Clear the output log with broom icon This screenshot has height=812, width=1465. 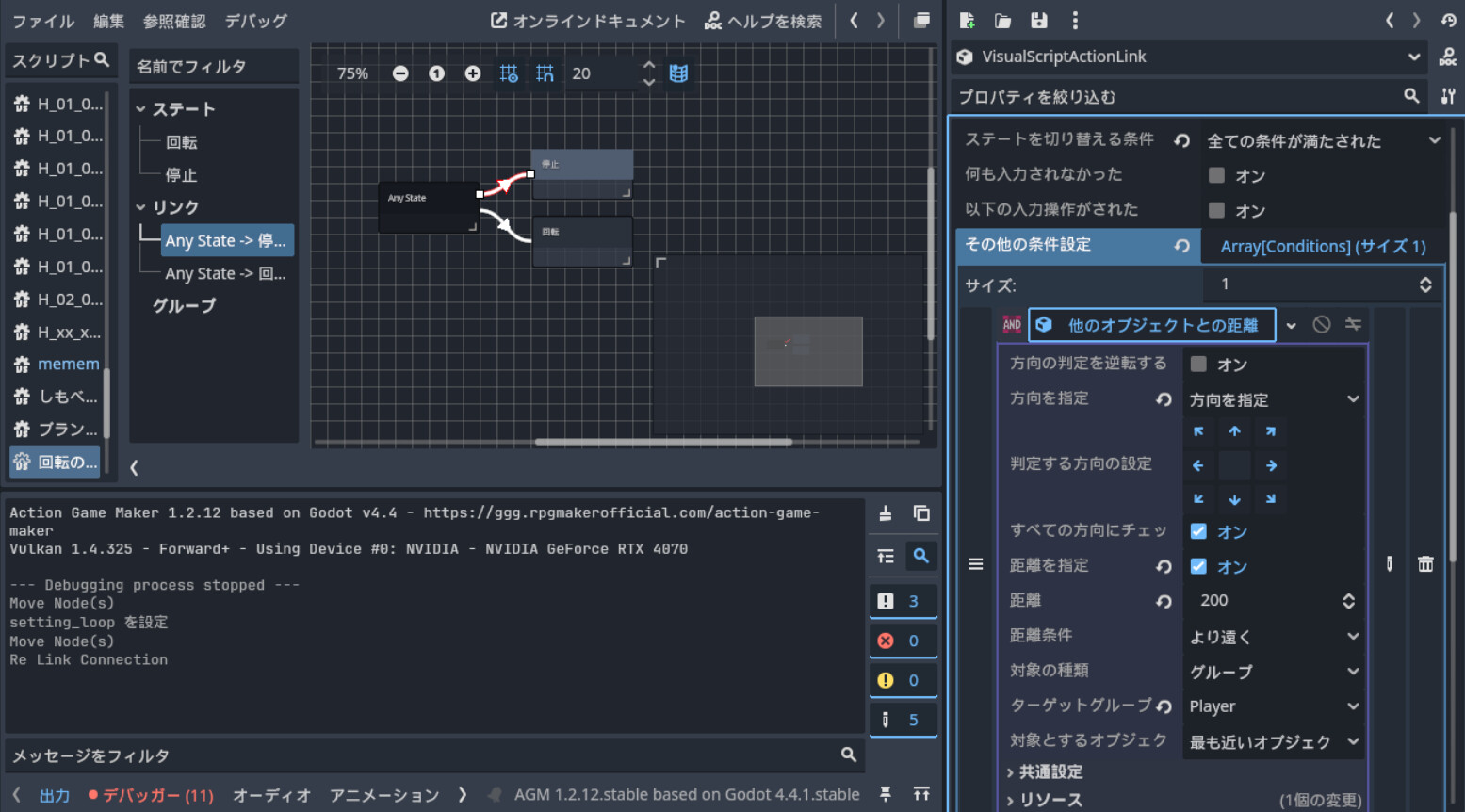pos(885,513)
